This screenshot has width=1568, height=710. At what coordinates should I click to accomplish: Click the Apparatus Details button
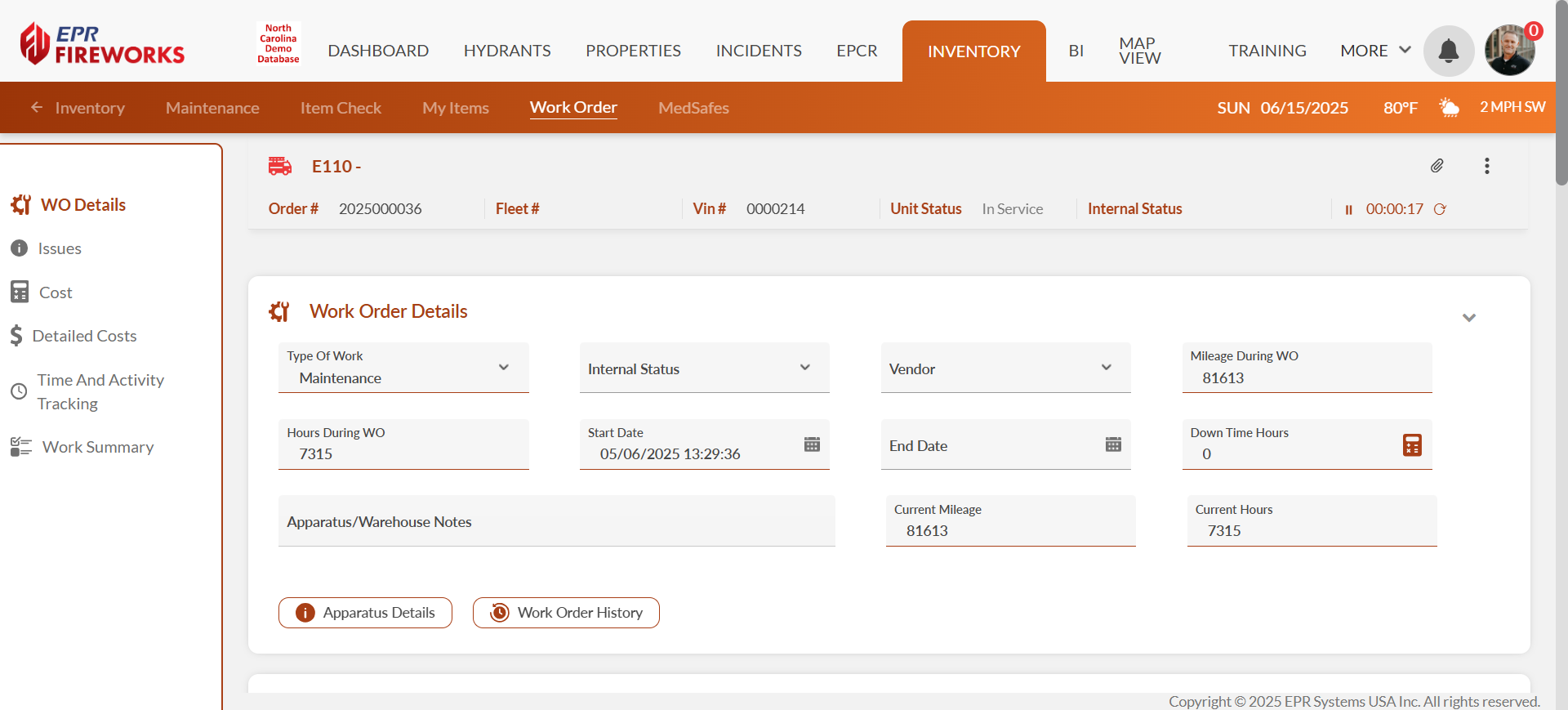pos(365,613)
